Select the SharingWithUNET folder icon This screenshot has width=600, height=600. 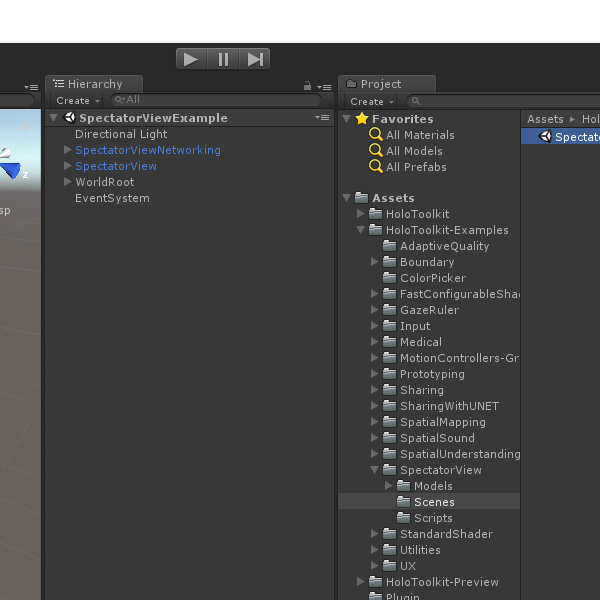coord(390,406)
